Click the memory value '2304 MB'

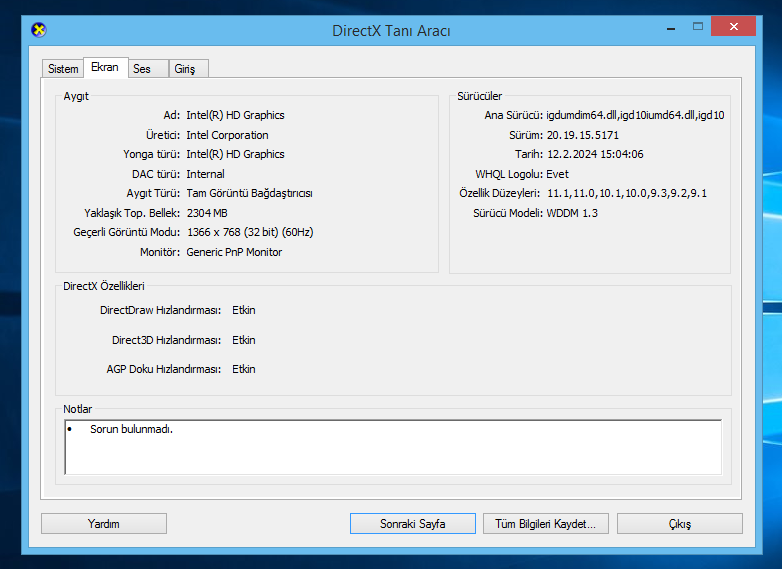tap(207, 213)
